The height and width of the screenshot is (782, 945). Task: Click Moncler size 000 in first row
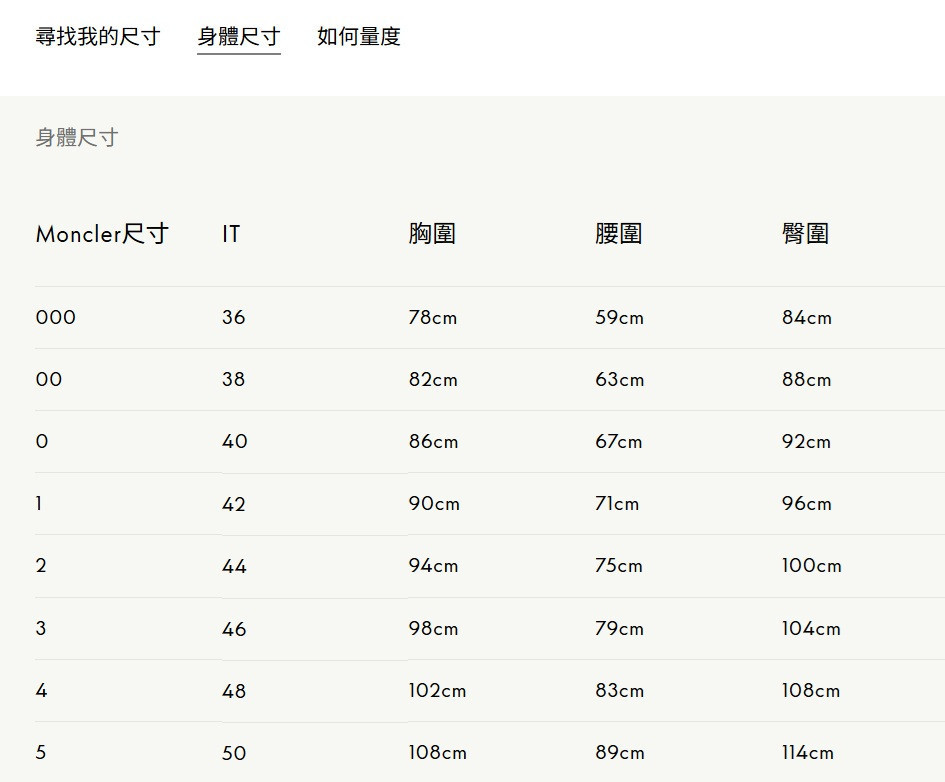(x=56, y=318)
